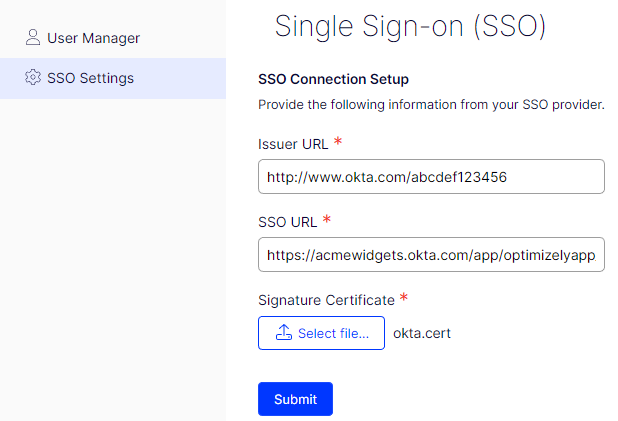This screenshot has width=618, height=421.
Task: Focus the Issuer URL input field
Action: tap(431, 177)
